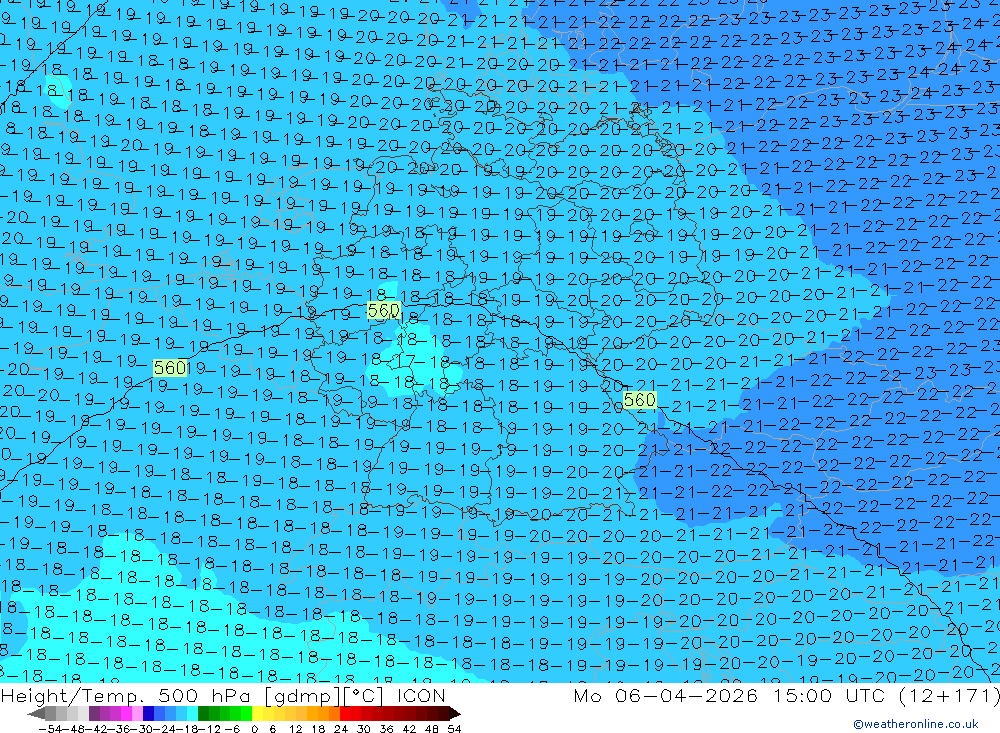Click the gray left arrow end of color scale
This screenshot has height=733, width=1000.
coord(36,714)
